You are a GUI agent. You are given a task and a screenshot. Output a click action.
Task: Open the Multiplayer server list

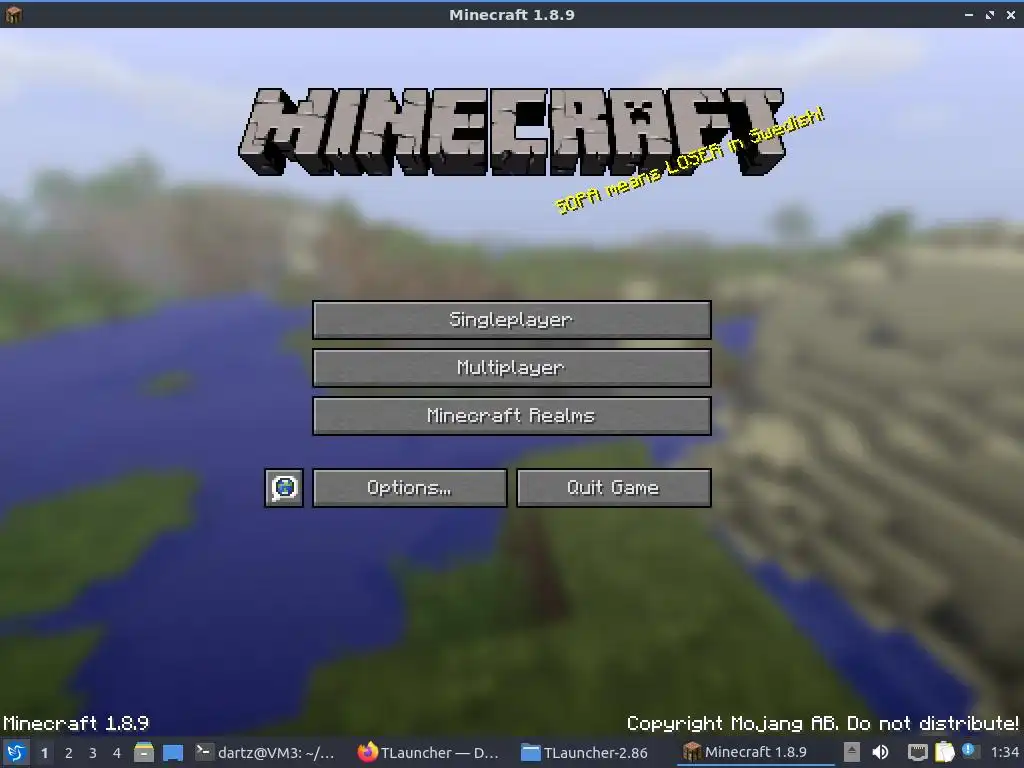[511, 368]
